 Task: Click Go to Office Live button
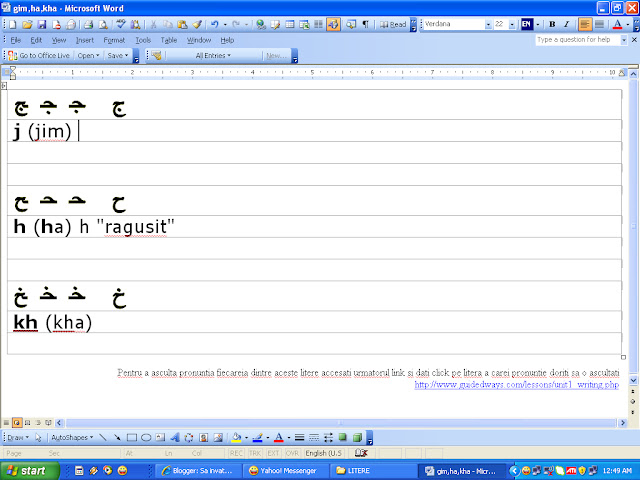(x=39, y=56)
